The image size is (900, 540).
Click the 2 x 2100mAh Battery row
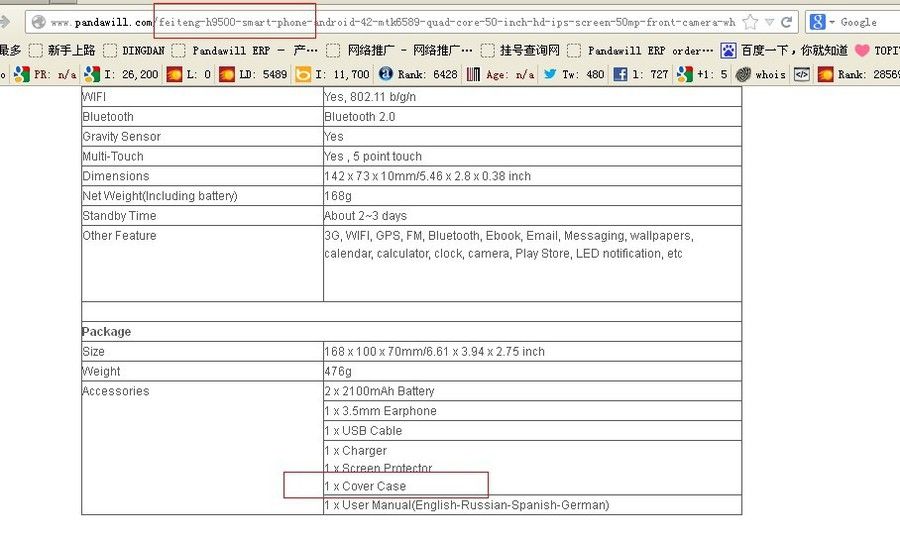(532, 391)
